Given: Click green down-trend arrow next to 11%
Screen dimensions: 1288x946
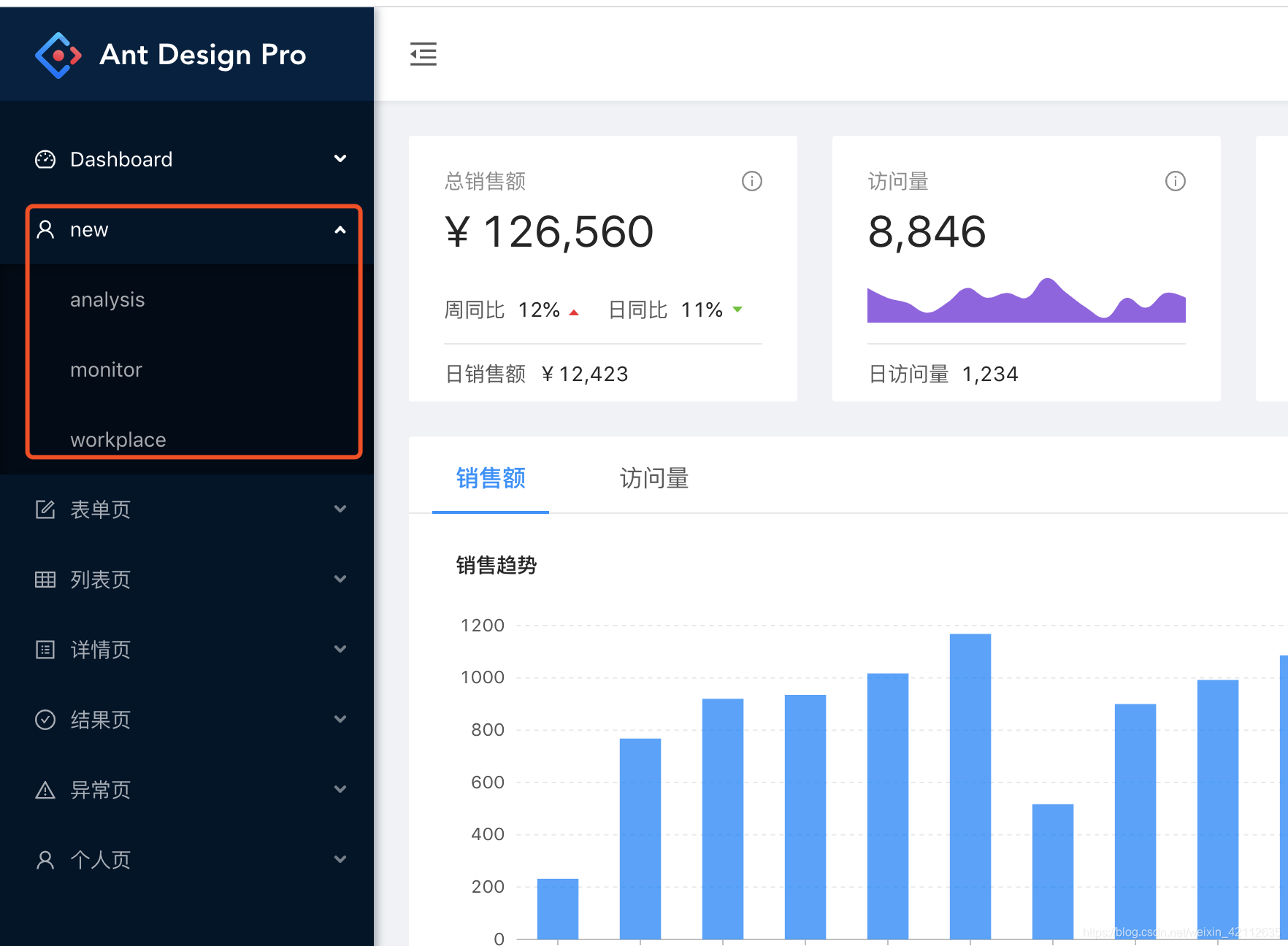Looking at the screenshot, I should click(737, 309).
